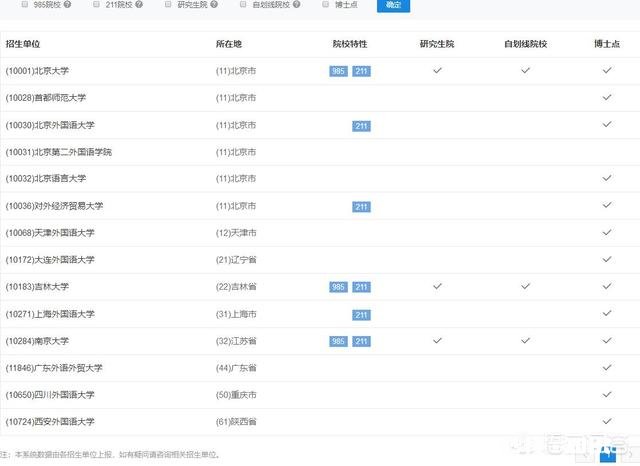Click the 985 badge in 北京大学 row

pyautogui.click(x=338, y=71)
